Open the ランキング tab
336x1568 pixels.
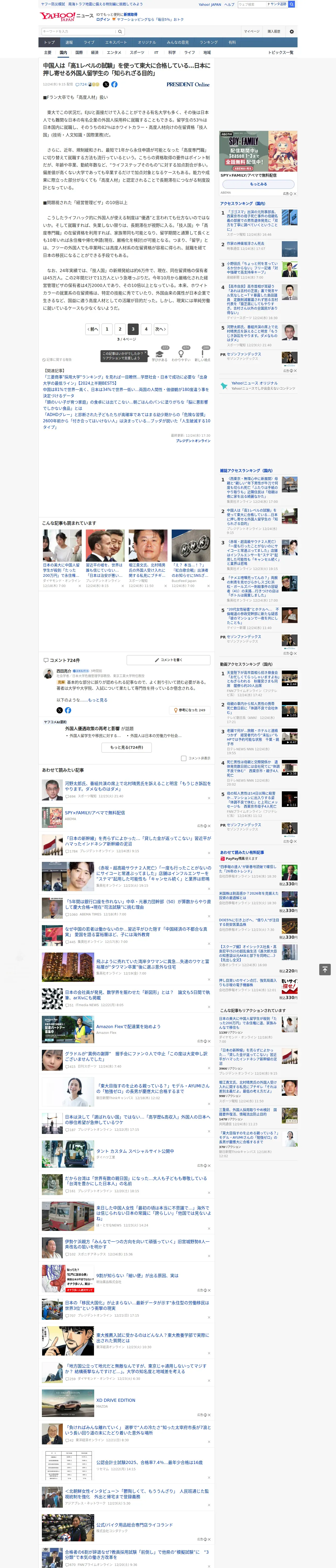(209, 43)
